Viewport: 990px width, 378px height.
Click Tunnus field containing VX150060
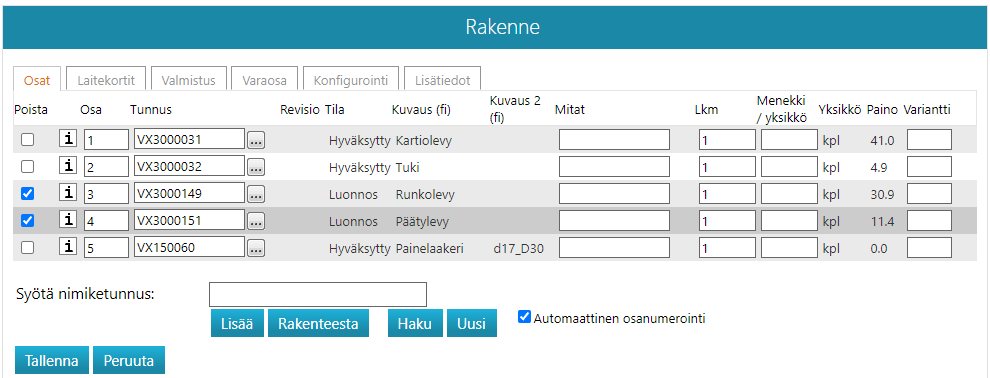(x=189, y=247)
